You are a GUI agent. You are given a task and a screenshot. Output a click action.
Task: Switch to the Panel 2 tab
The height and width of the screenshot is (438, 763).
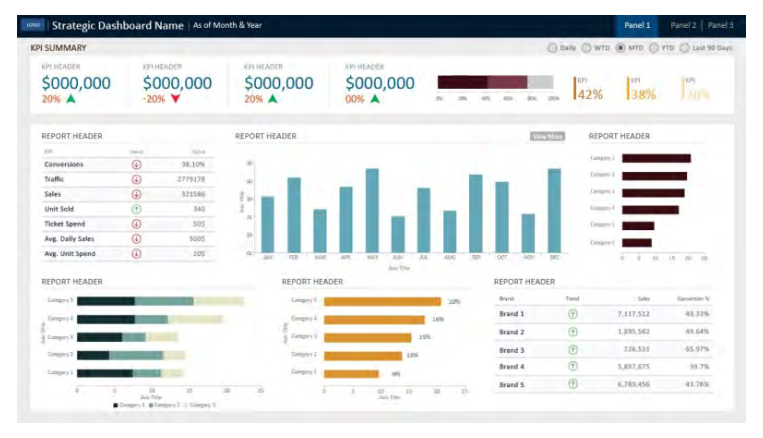pyautogui.click(x=683, y=25)
